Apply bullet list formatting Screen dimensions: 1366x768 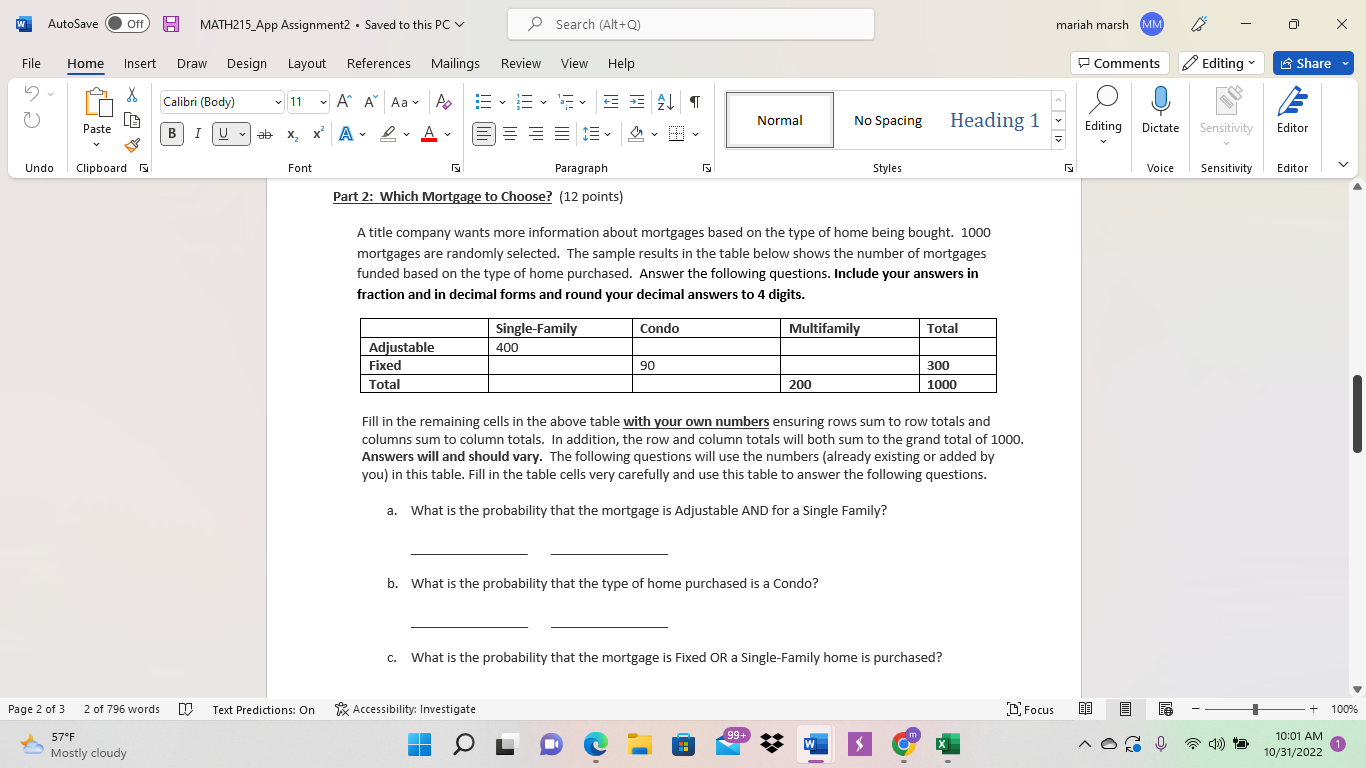click(x=484, y=101)
